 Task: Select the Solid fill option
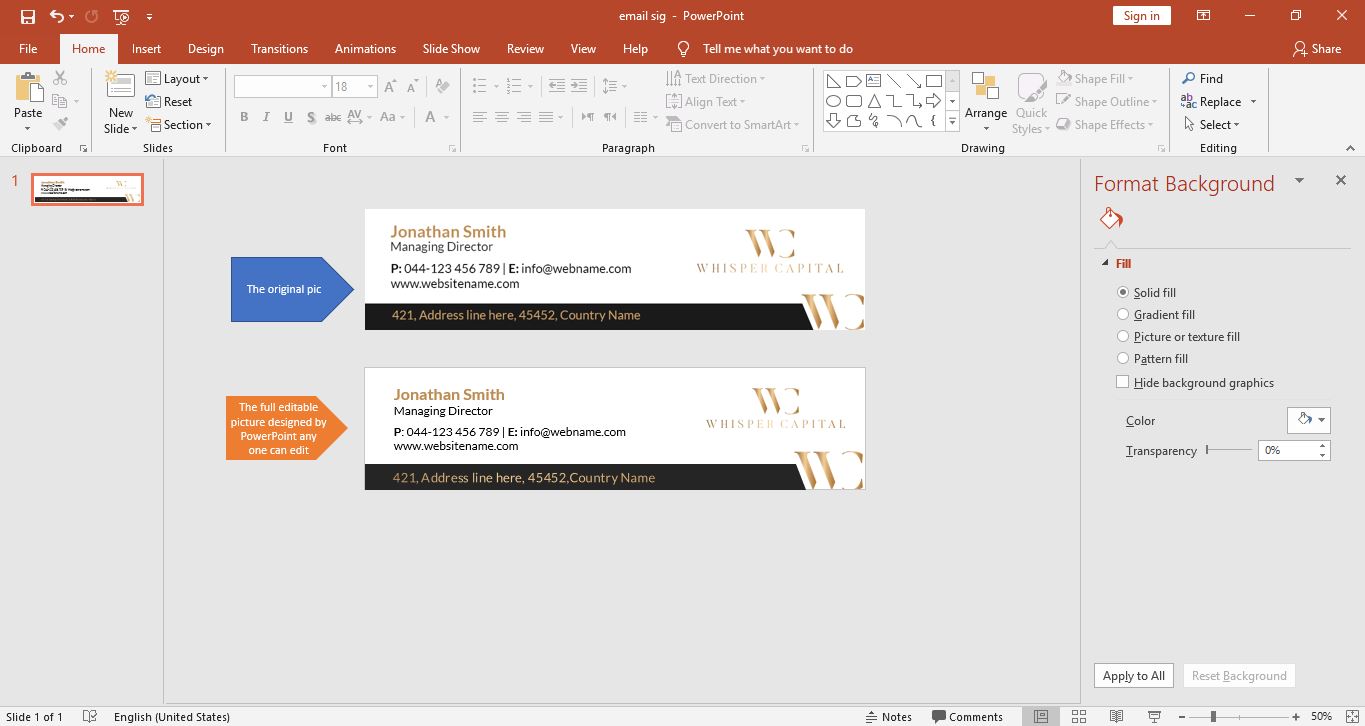[1146, 292]
